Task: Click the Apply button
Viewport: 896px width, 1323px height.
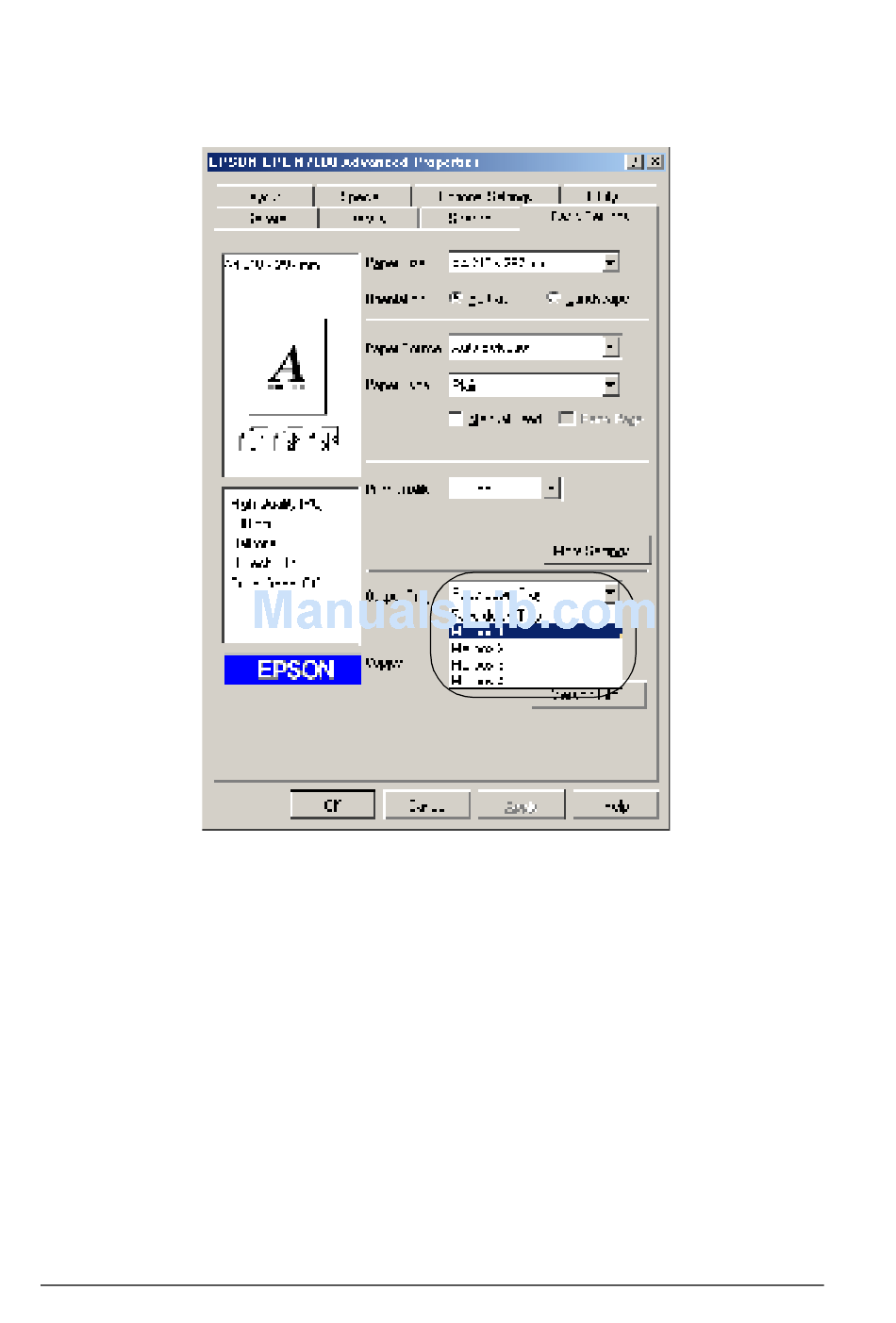Action: [522, 805]
